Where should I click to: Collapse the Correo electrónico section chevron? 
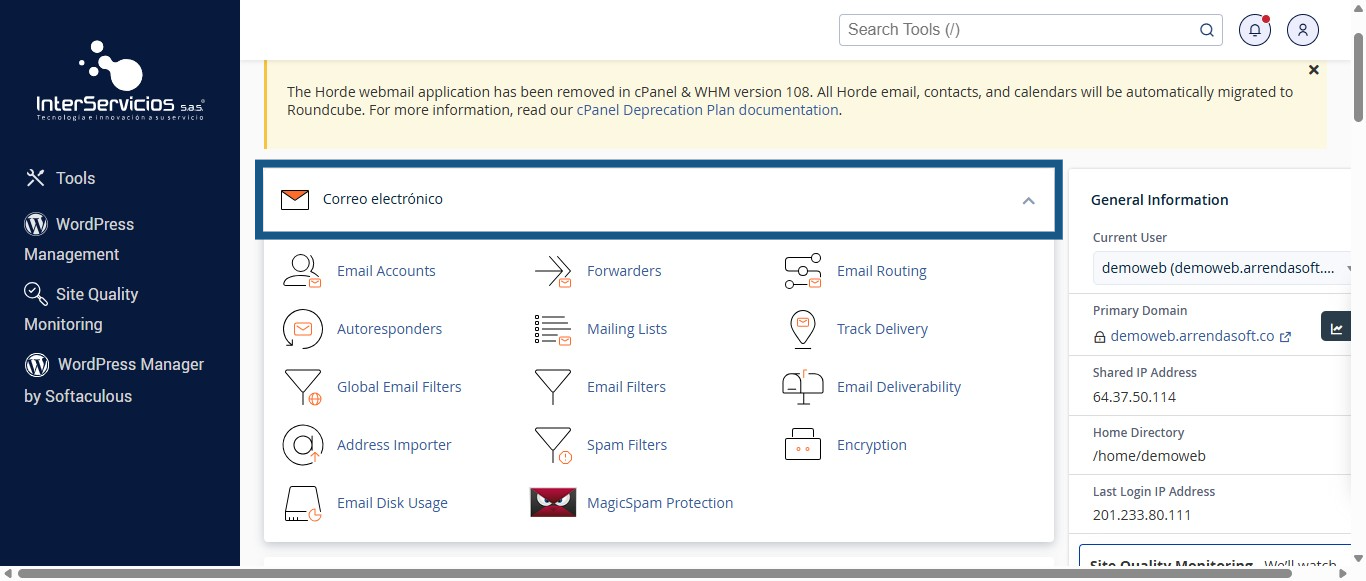[1028, 200]
